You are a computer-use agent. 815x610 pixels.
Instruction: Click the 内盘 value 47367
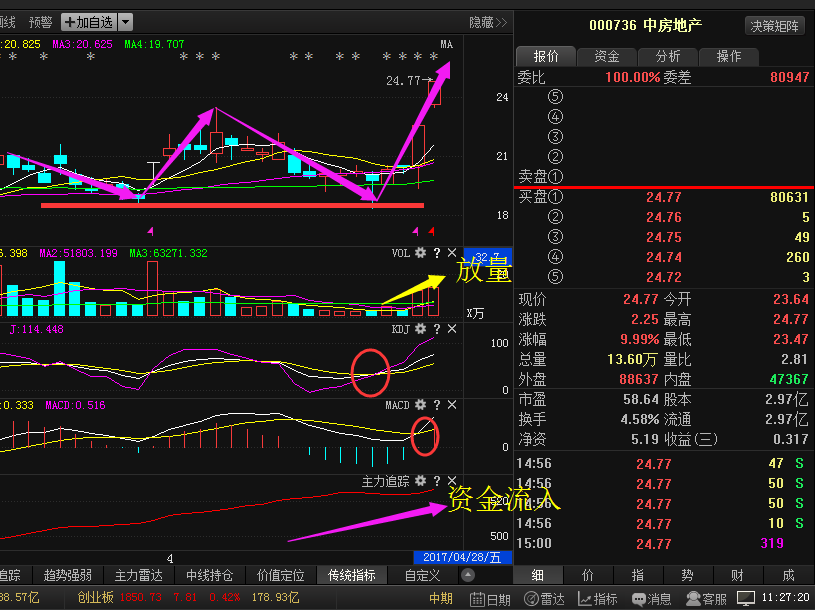point(789,379)
